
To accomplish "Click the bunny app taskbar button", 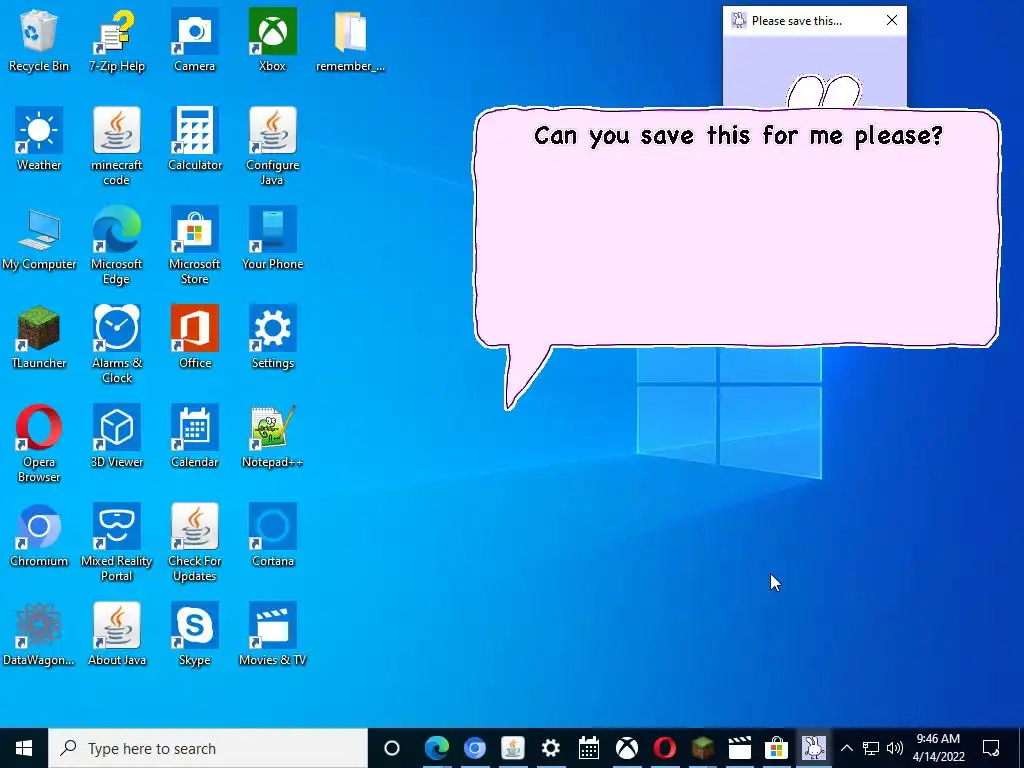I will (814, 748).
